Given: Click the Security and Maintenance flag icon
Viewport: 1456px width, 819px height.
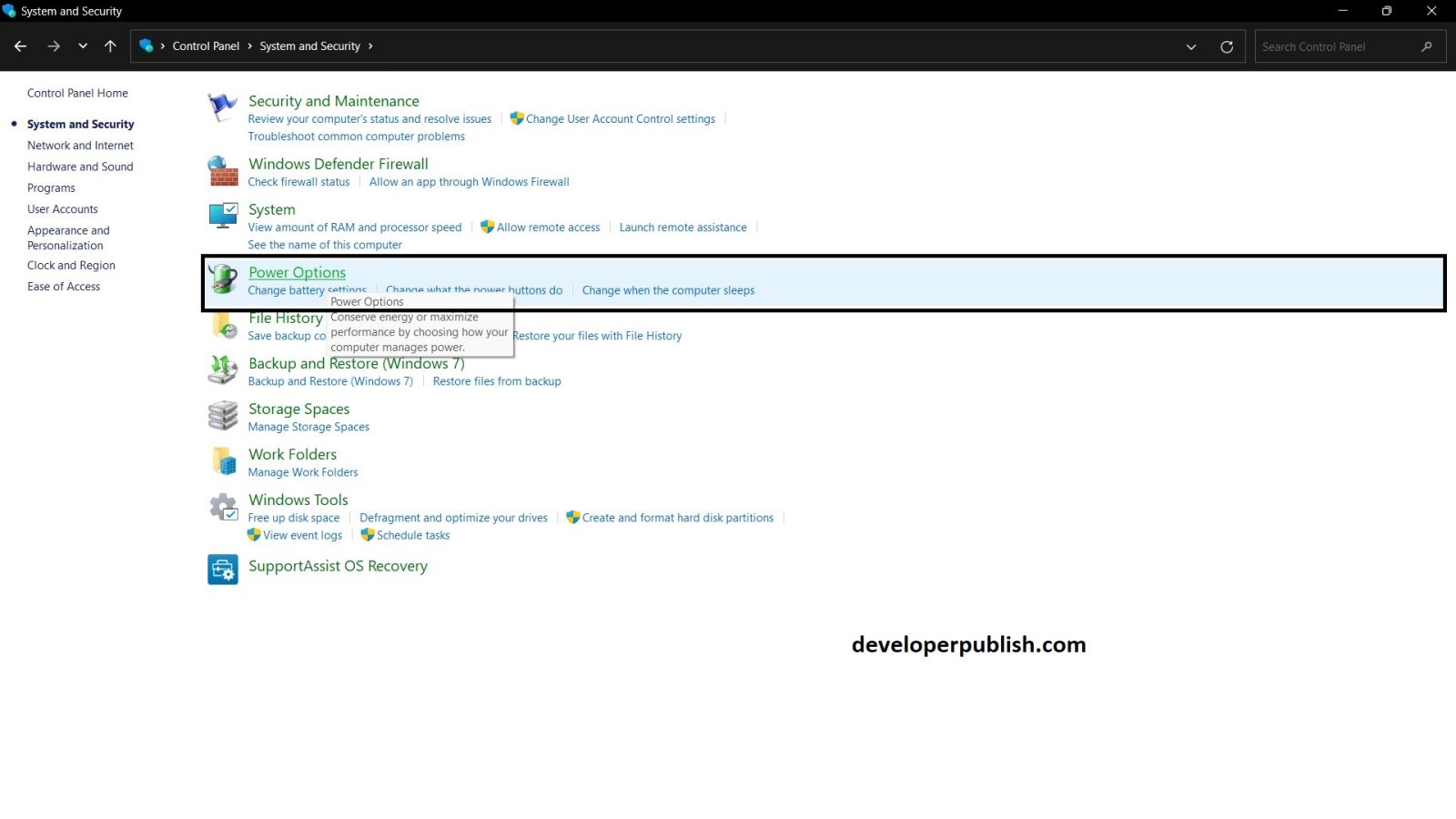Looking at the screenshot, I should (x=221, y=106).
